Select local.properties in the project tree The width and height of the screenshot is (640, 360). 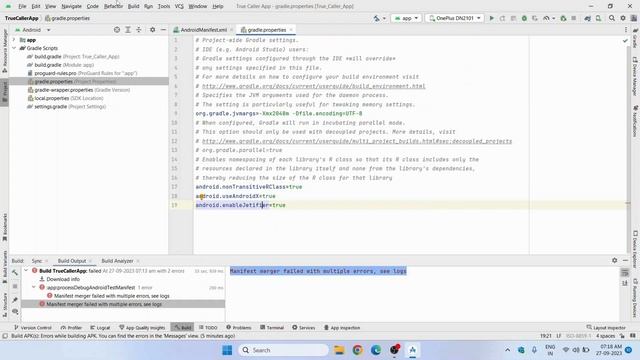(65, 98)
